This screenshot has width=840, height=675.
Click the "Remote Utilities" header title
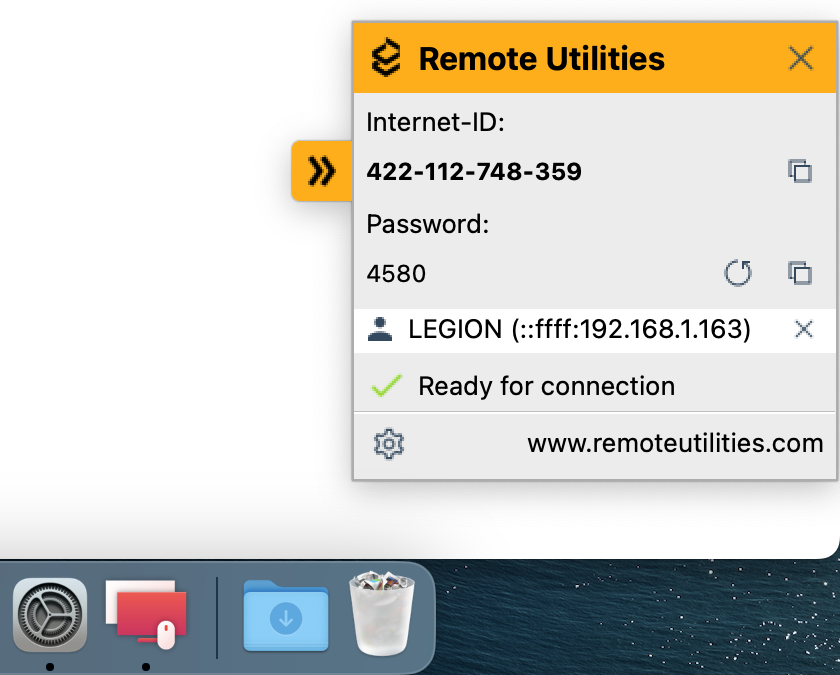pos(541,59)
